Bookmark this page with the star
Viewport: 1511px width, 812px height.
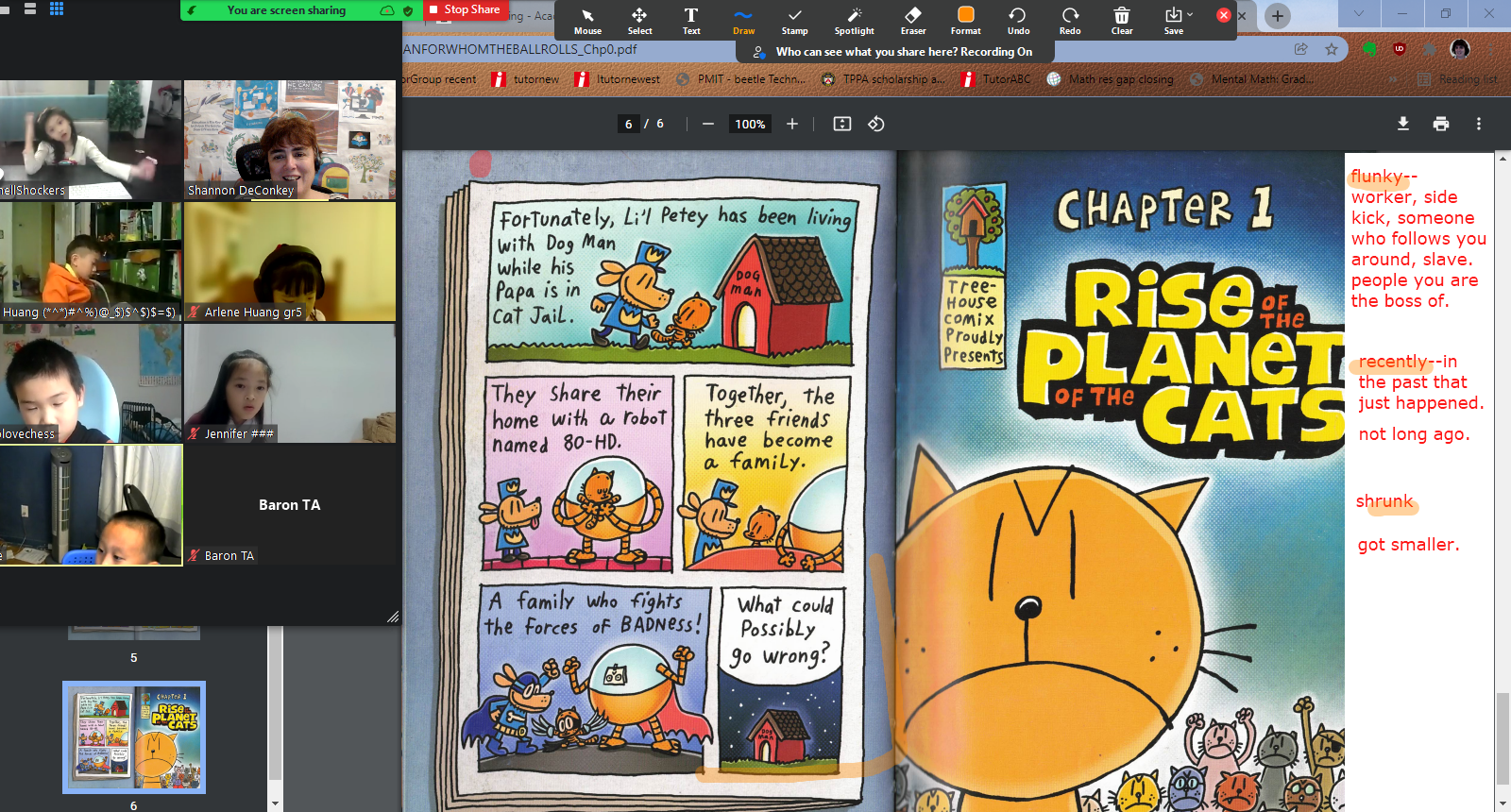(1332, 49)
